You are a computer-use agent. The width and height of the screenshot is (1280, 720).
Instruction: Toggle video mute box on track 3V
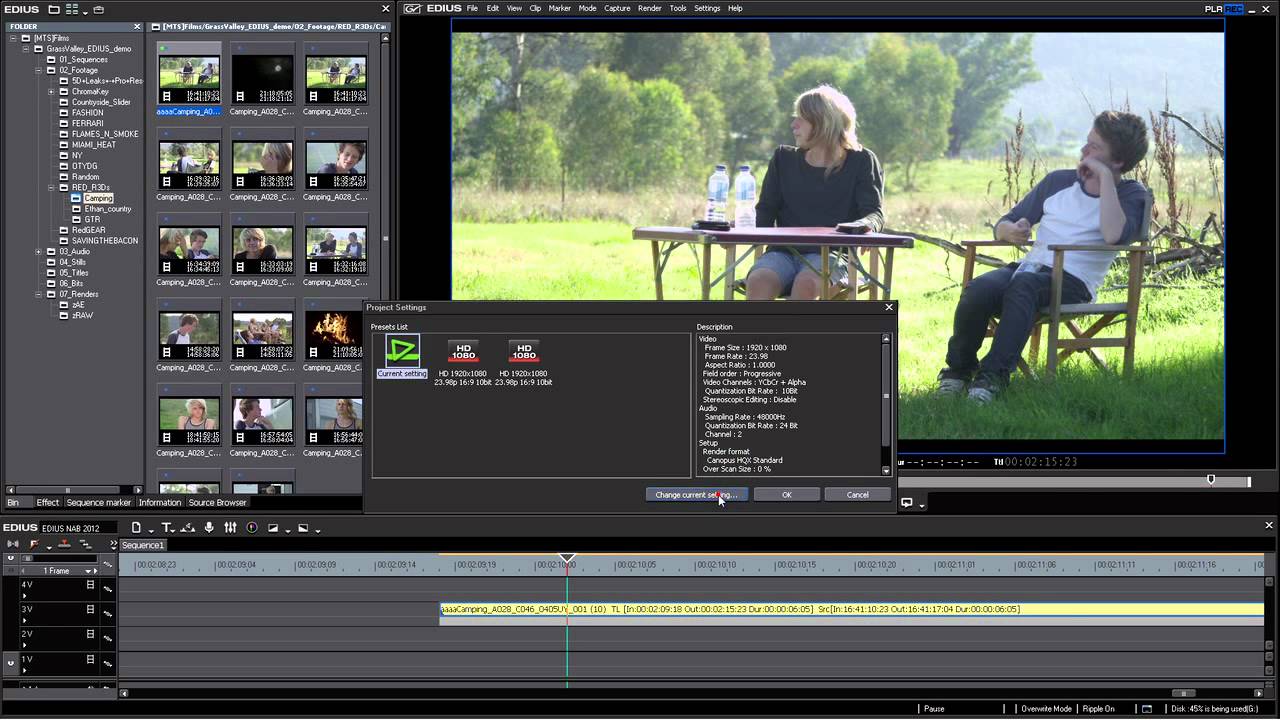pos(90,609)
